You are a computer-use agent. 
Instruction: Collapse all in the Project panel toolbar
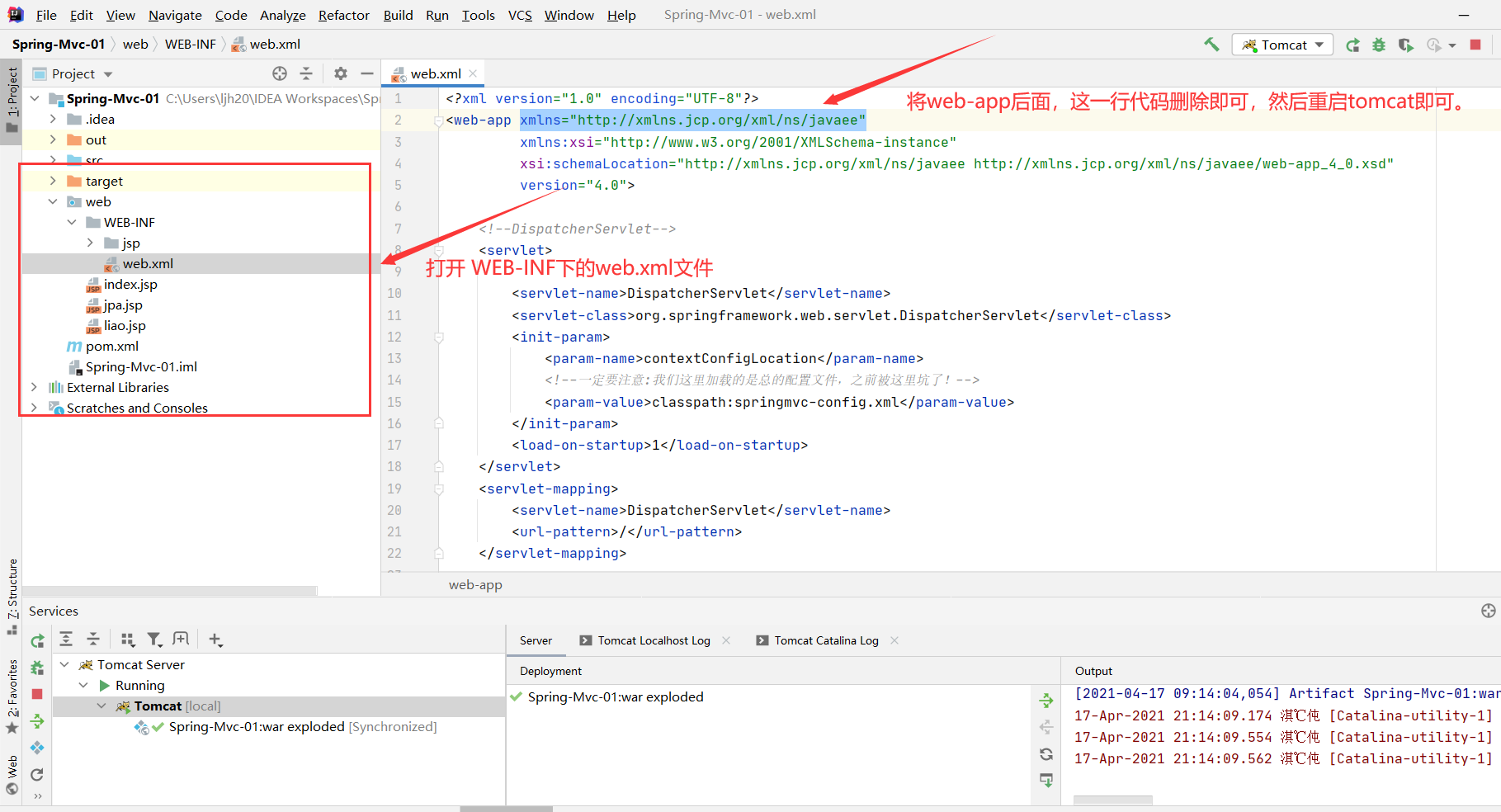(x=306, y=73)
